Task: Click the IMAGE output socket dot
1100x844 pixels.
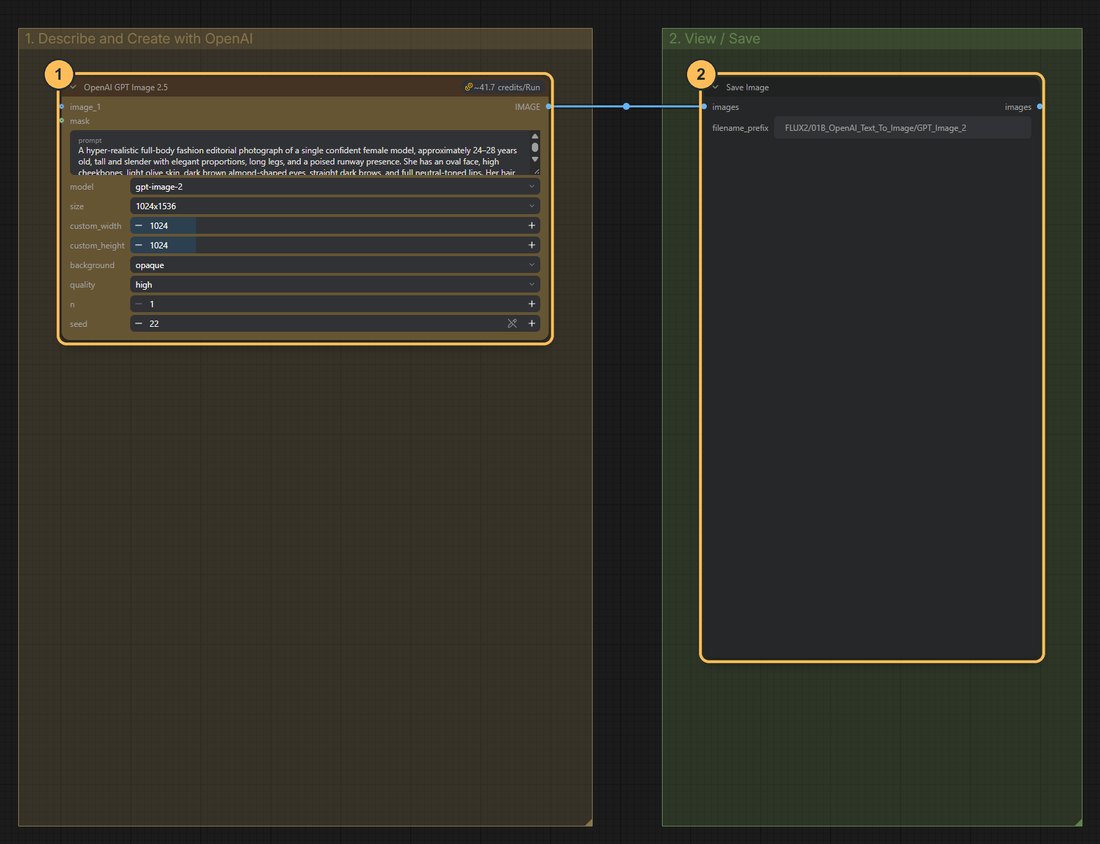Action: tap(549, 107)
